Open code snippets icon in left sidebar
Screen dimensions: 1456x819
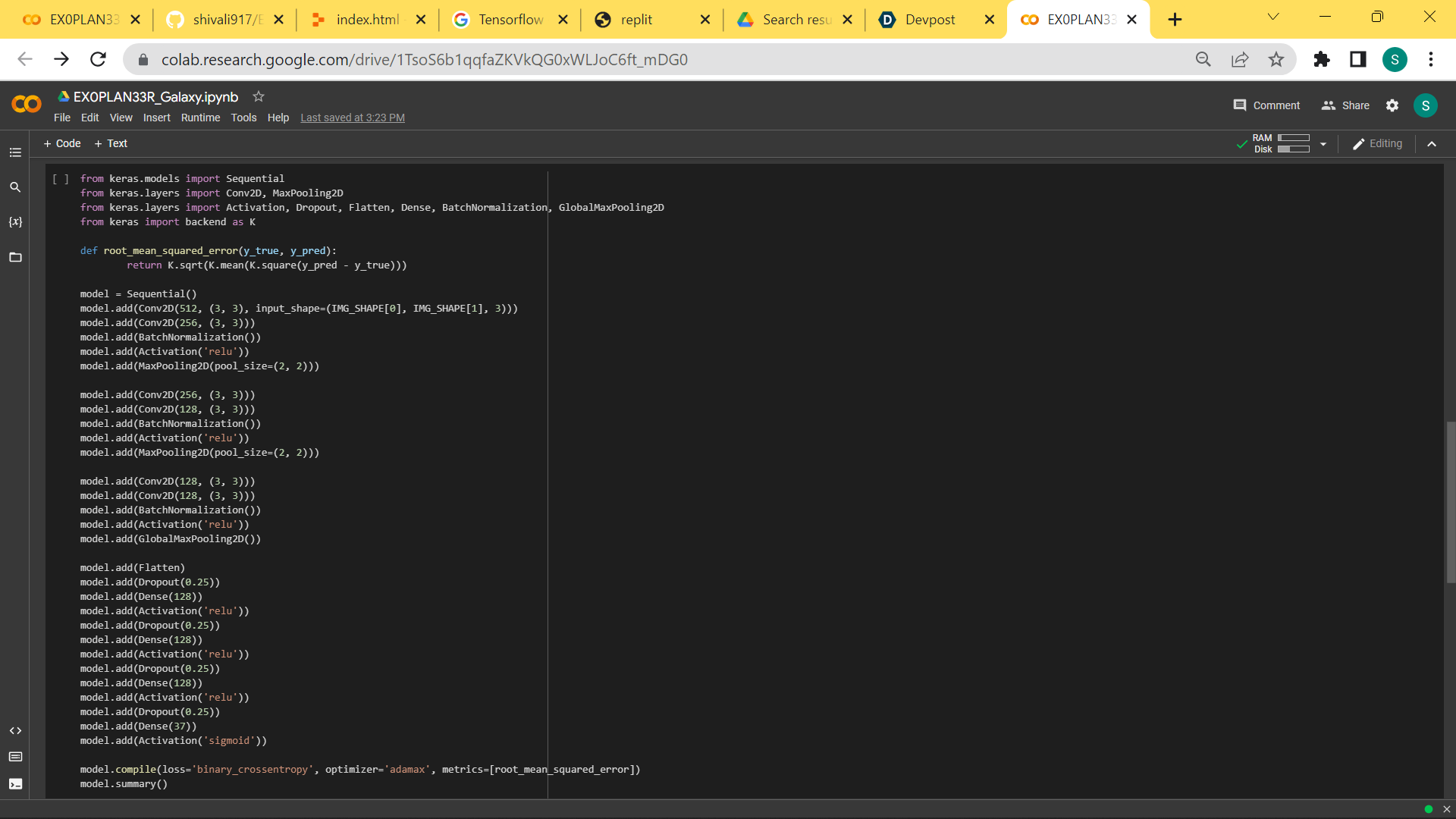coord(15,730)
